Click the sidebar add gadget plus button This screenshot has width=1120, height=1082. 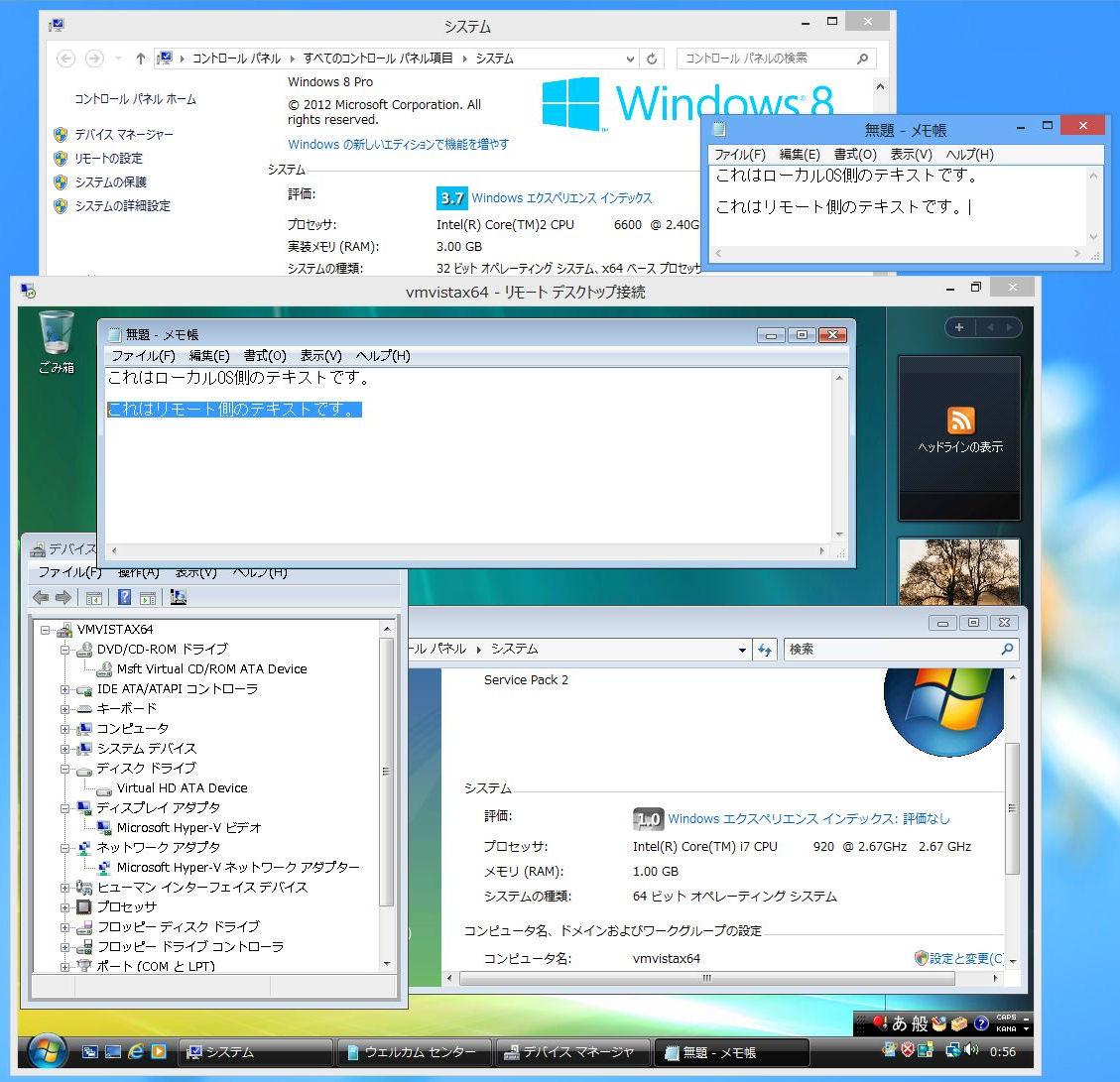[959, 327]
